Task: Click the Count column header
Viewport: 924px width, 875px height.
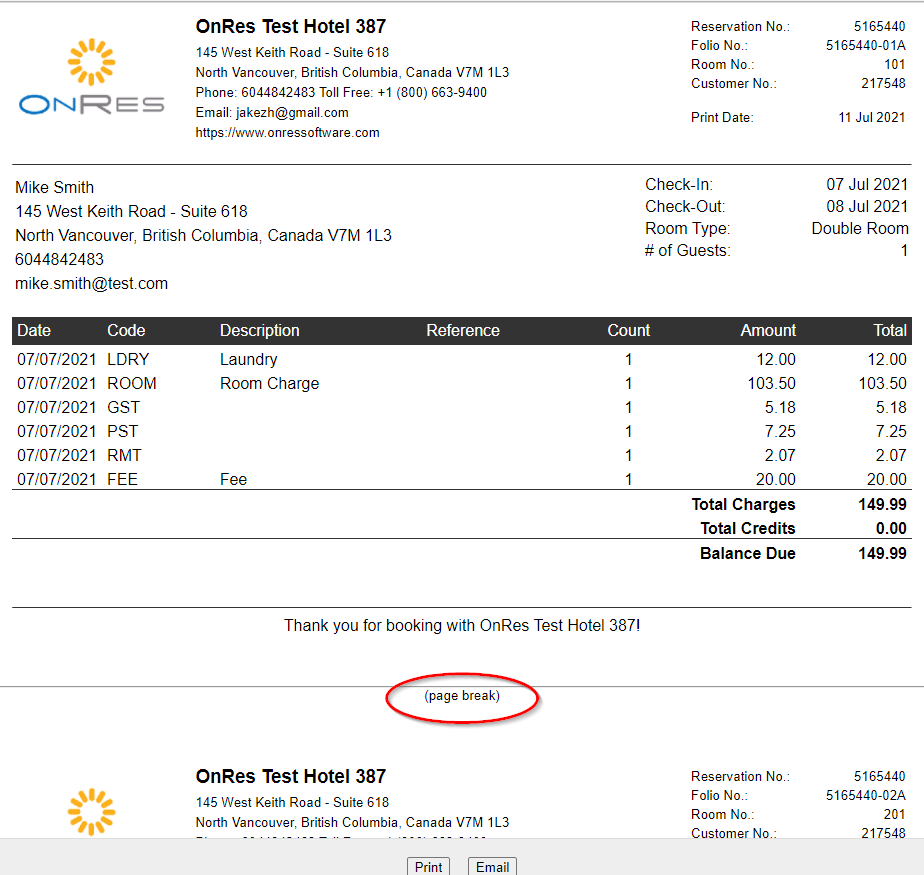Action: (x=629, y=331)
